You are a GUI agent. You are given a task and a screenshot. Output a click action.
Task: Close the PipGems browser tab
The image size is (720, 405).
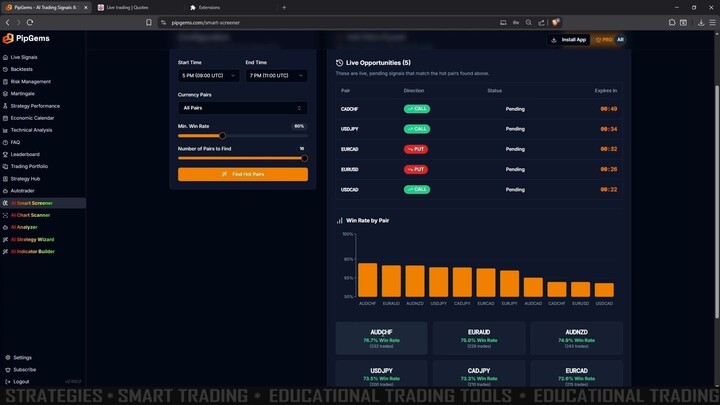click(85, 7)
